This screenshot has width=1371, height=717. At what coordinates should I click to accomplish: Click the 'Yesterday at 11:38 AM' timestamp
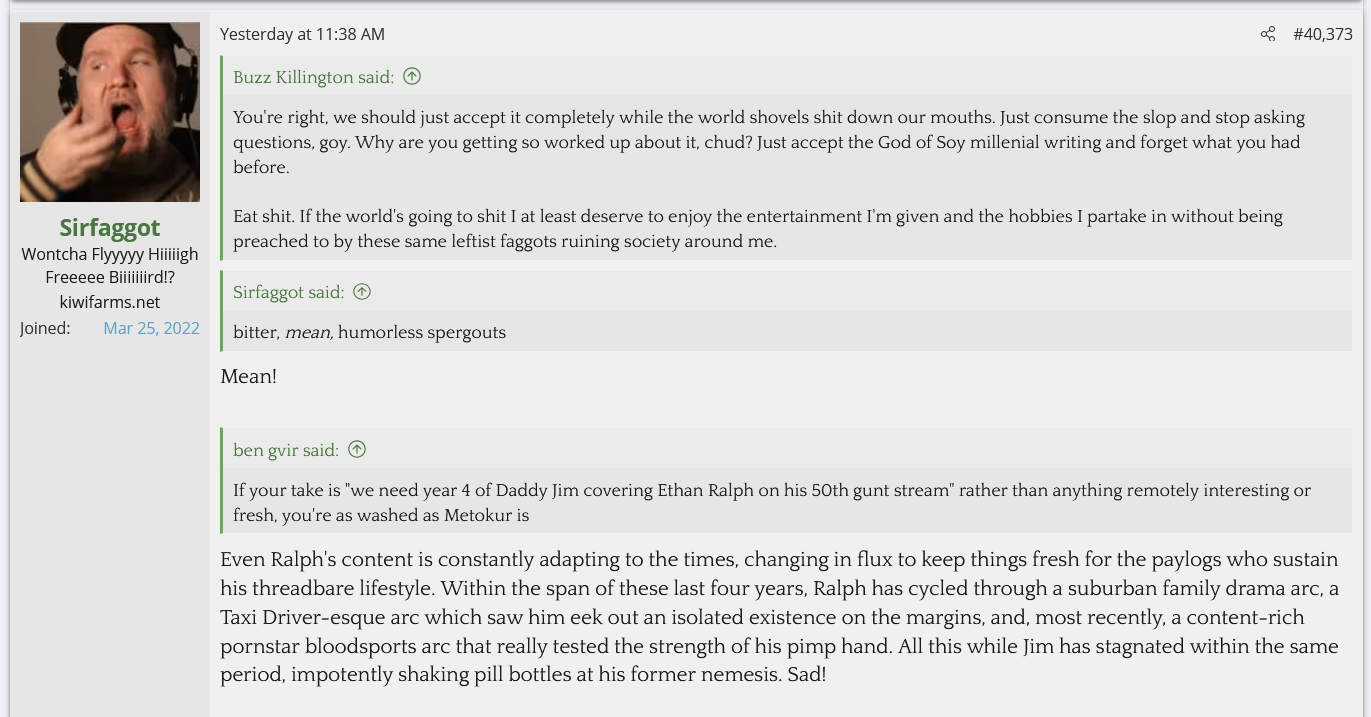point(302,34)
